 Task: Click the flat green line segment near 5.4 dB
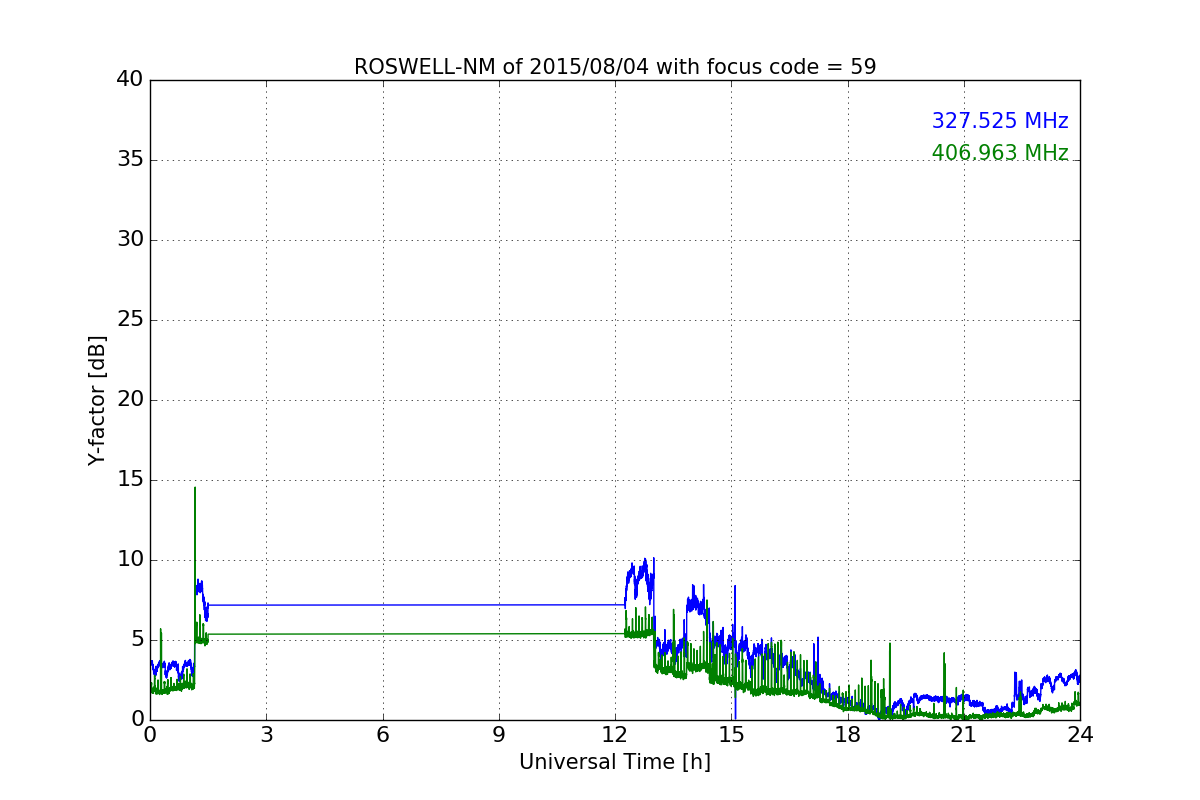click(x=416, y=633)
